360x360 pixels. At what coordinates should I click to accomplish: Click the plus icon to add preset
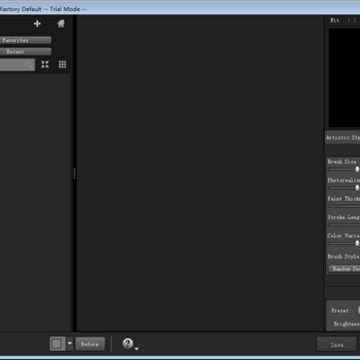(x=37, y=24)
